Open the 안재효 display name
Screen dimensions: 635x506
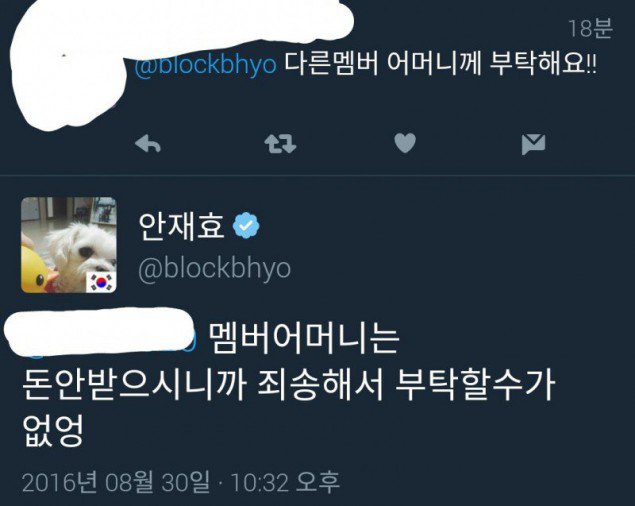pos(181,226)
